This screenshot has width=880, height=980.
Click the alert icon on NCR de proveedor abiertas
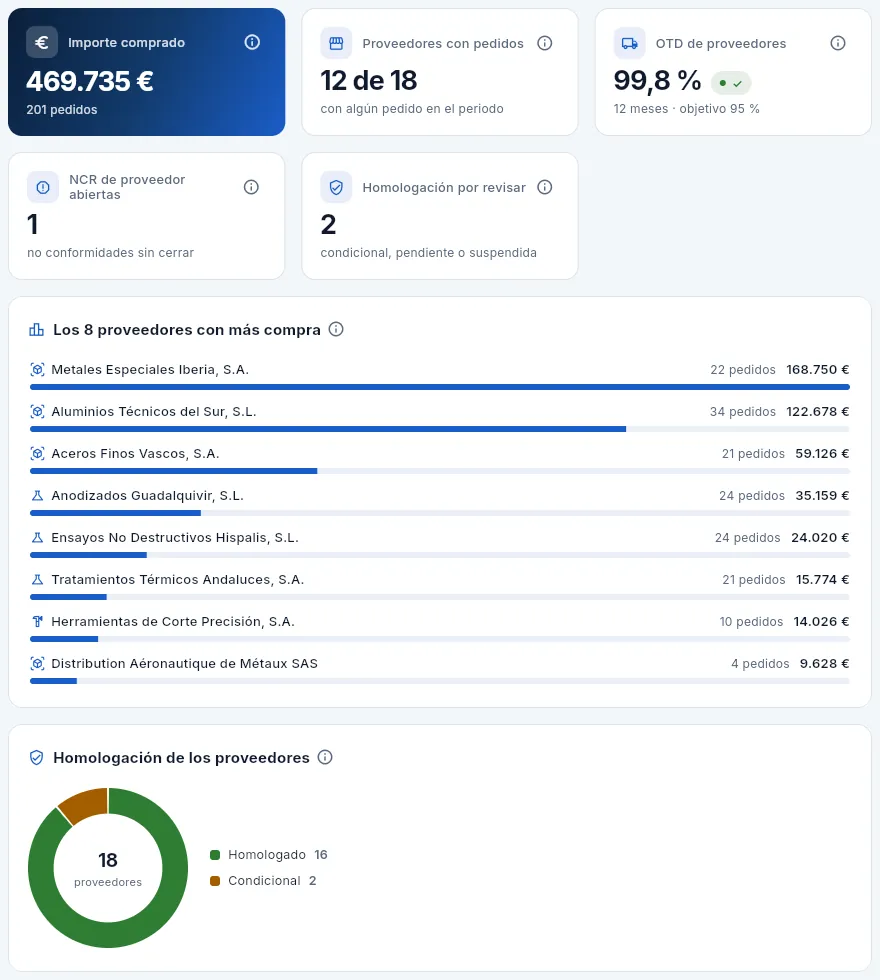pos(43,187)
